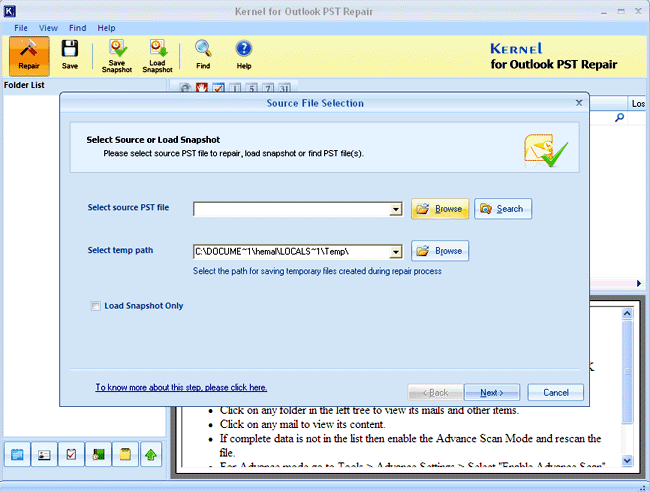Click the preview pane scrollbar up arrow
The image size is (650, 492).
tap(627, 313)
